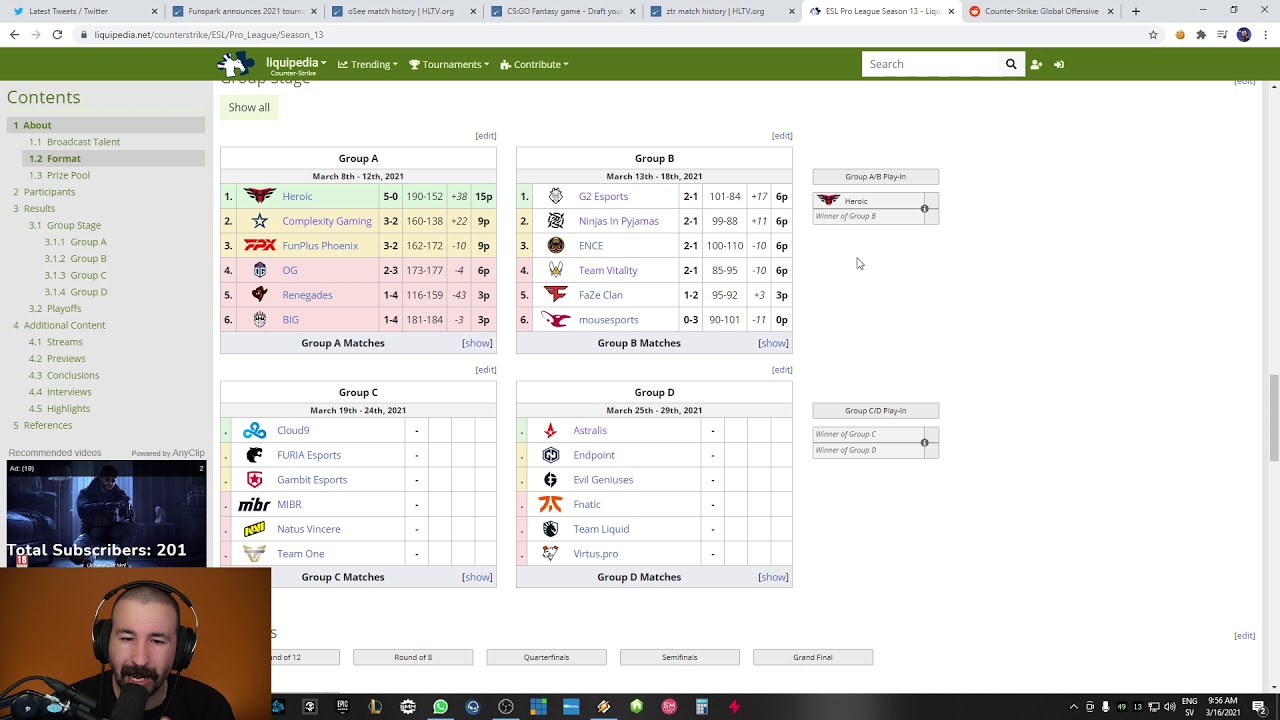
Task: Select the Quarterfinals bracket header
Action: 546,657
